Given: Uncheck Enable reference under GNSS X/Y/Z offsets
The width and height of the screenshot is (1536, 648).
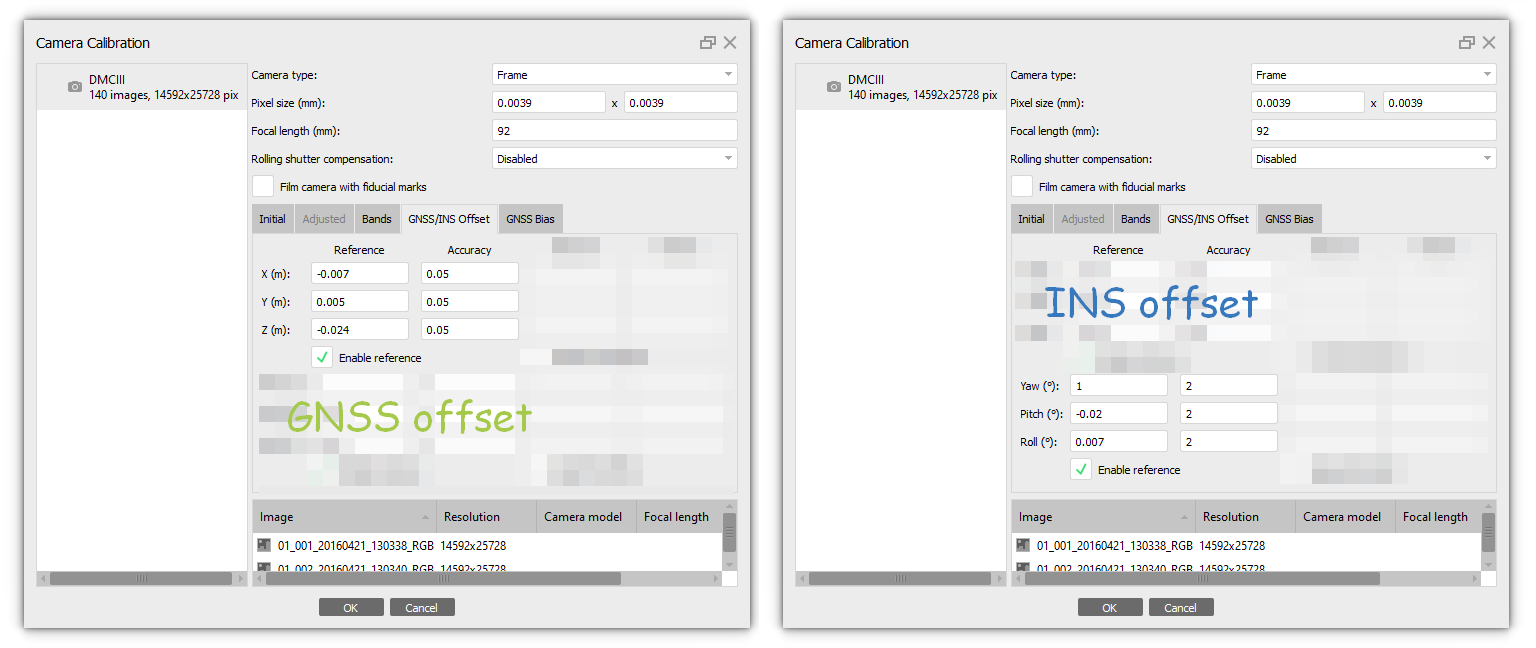Looking at the screenshot, I should (x=322, y=358).
